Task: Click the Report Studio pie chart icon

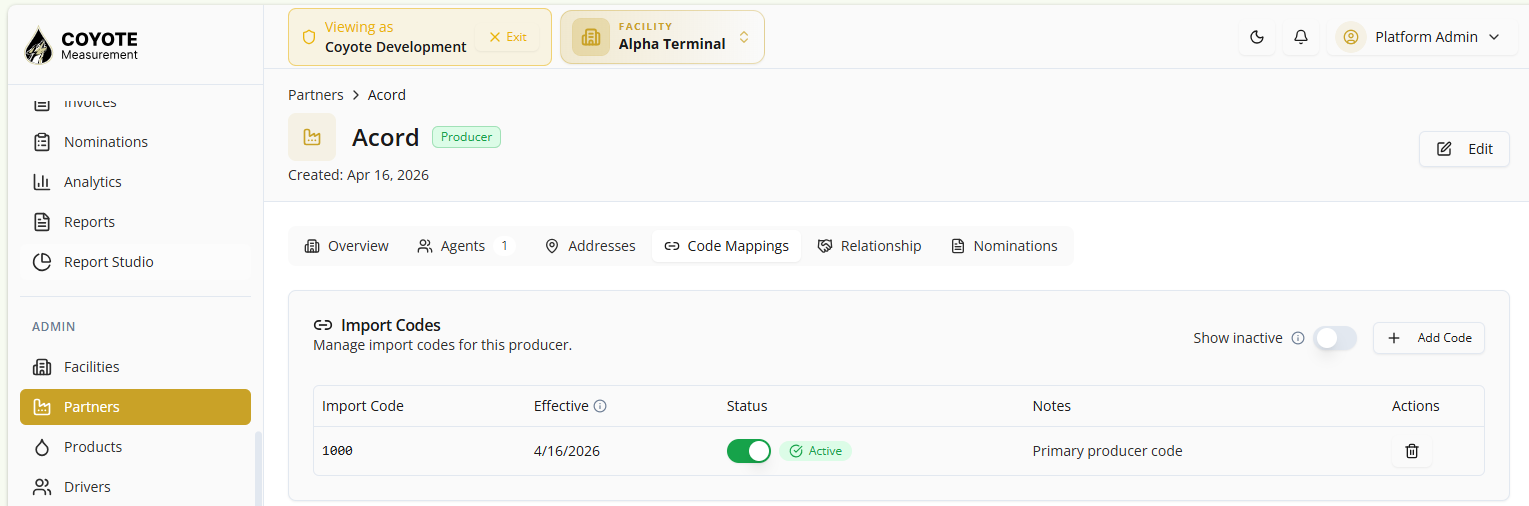Action: click(42, 262)
